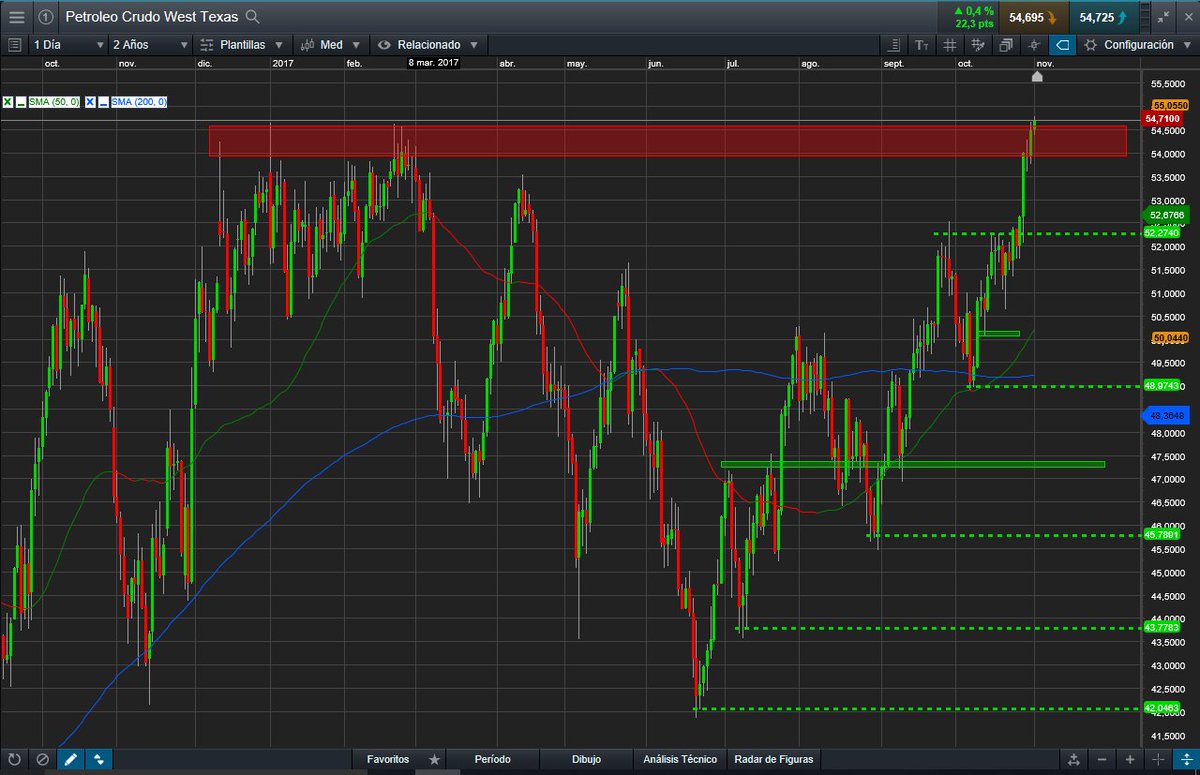Click the buy price 54,725 button
This screenshot has height=775, width=1200.
pyautogui.click(x=1103, y=17)
